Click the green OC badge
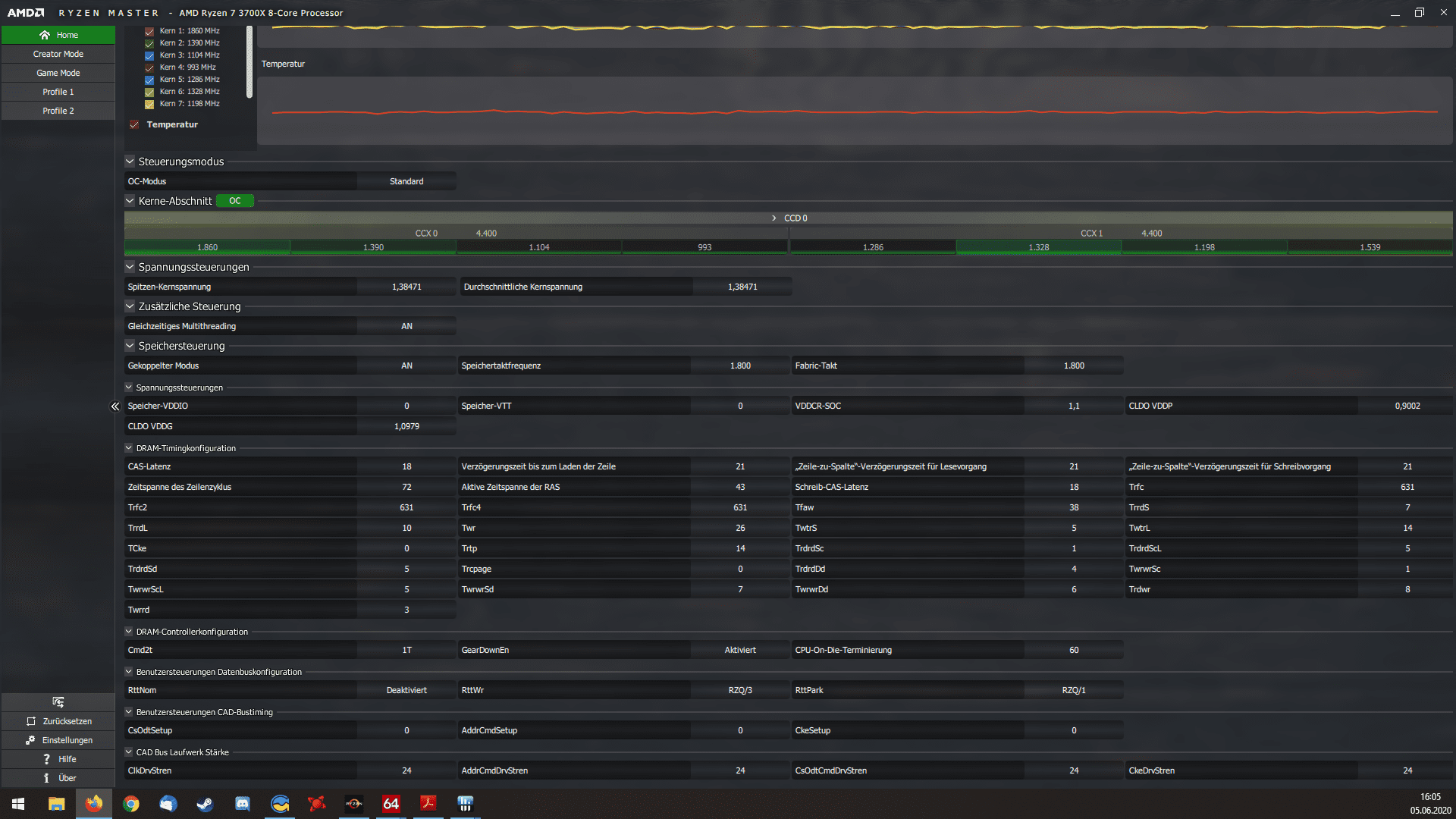This screenshot has width=1456, height=819. point(235,201)
